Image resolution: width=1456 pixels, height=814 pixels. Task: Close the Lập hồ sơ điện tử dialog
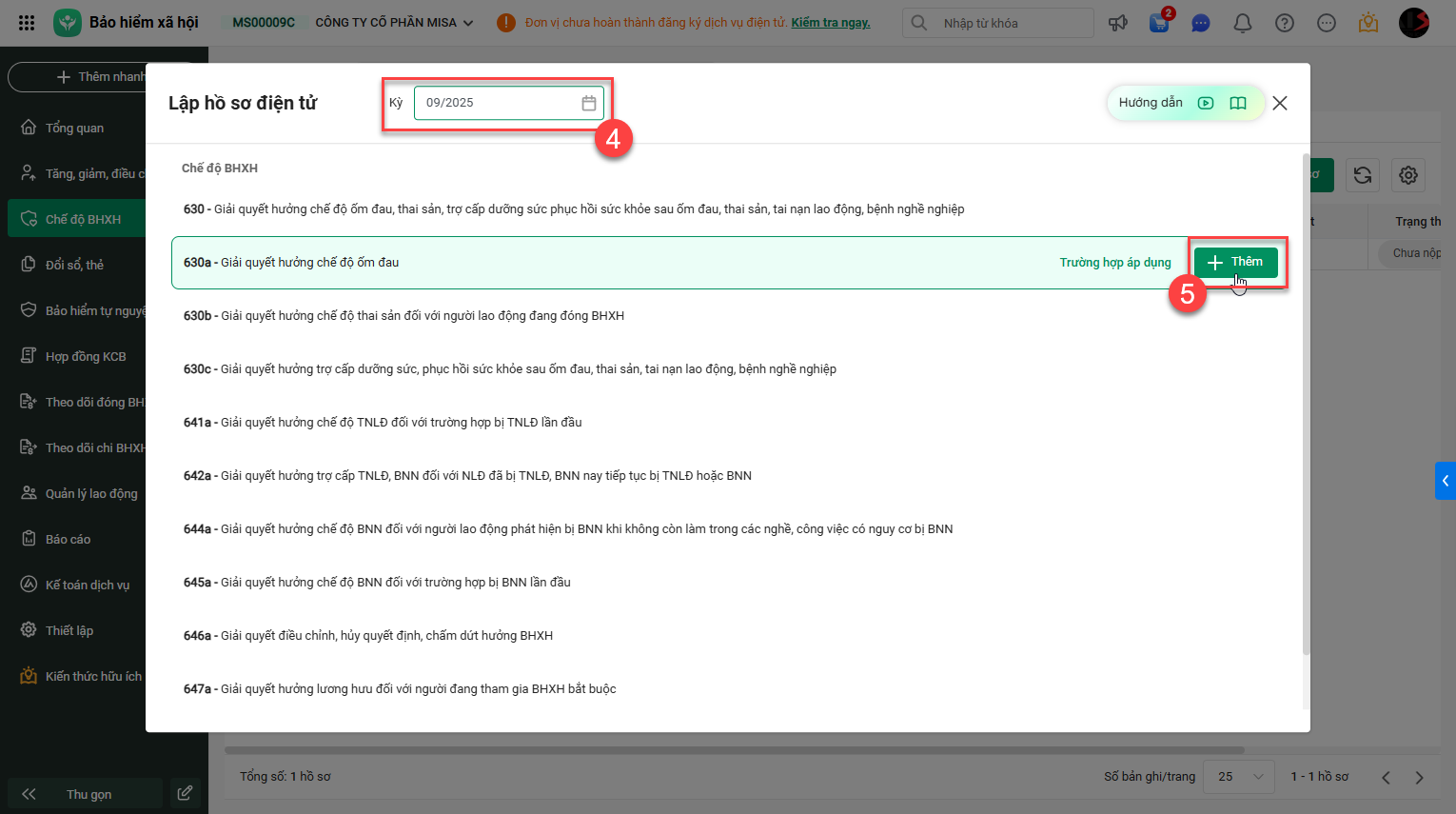click(x=1280, y=103)
